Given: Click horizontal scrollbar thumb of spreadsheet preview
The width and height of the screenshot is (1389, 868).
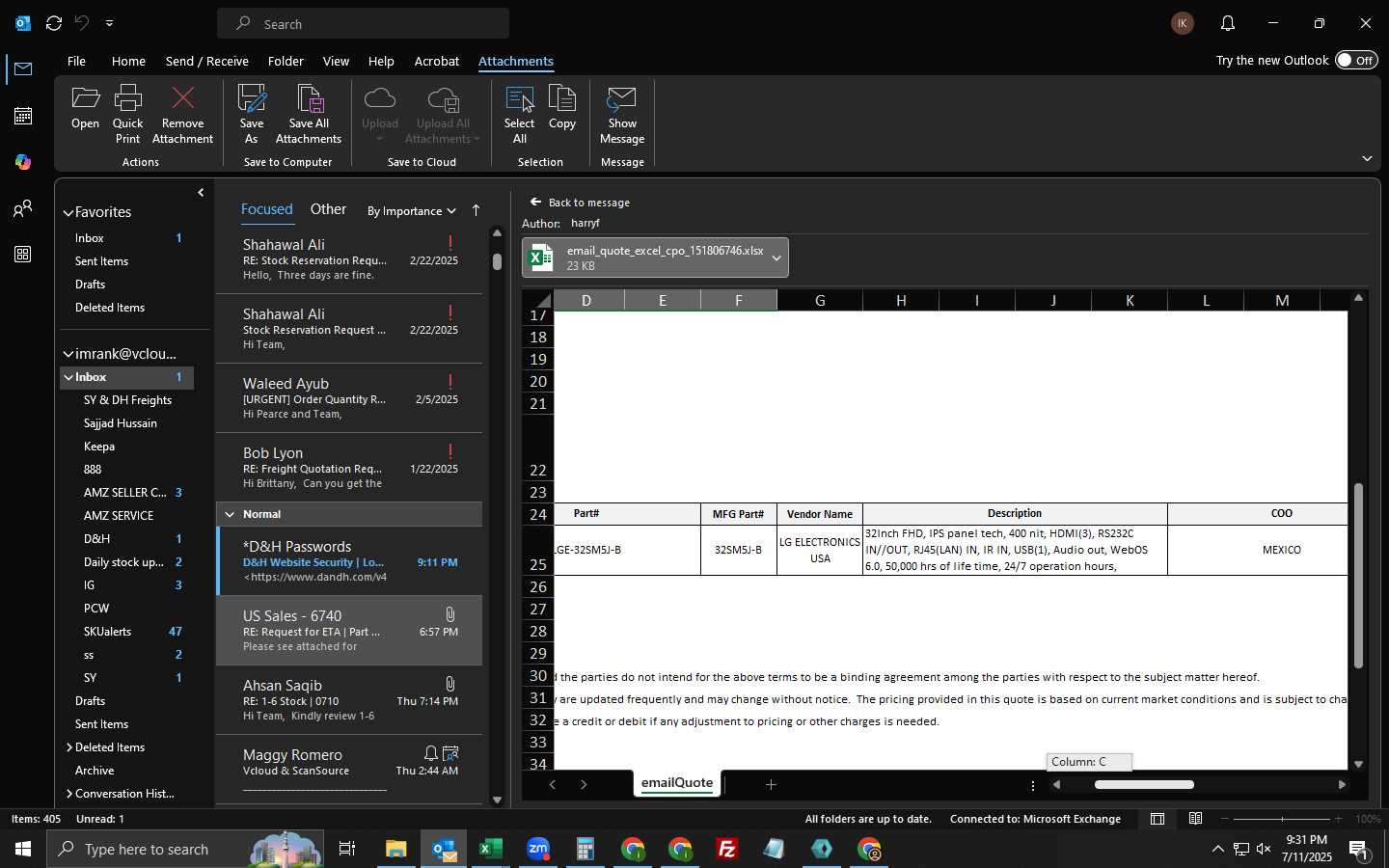Looking at the screenshot, I should pos(1144,785).
